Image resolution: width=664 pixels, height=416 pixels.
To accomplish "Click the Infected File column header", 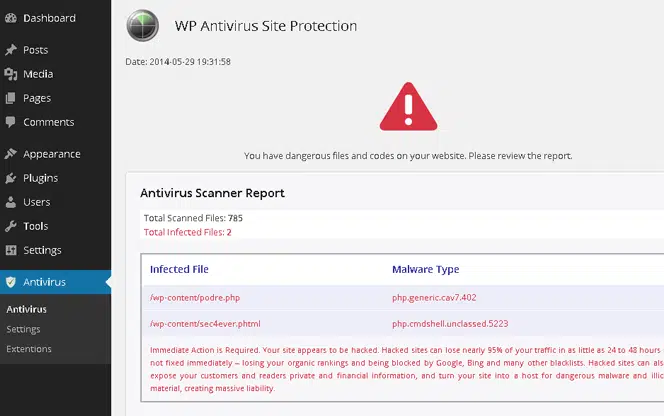I will coord(179,269).
